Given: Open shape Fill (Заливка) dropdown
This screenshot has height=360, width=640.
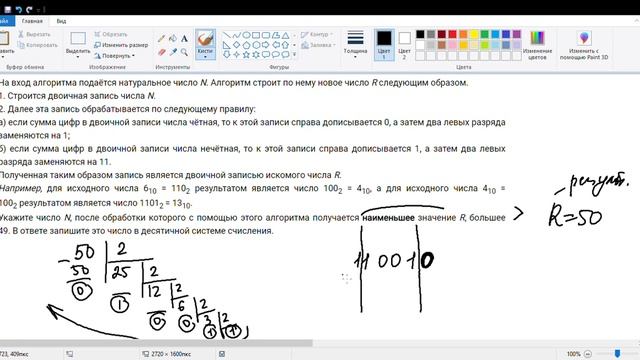Looking at the screenshot, I should pos(318,45).
